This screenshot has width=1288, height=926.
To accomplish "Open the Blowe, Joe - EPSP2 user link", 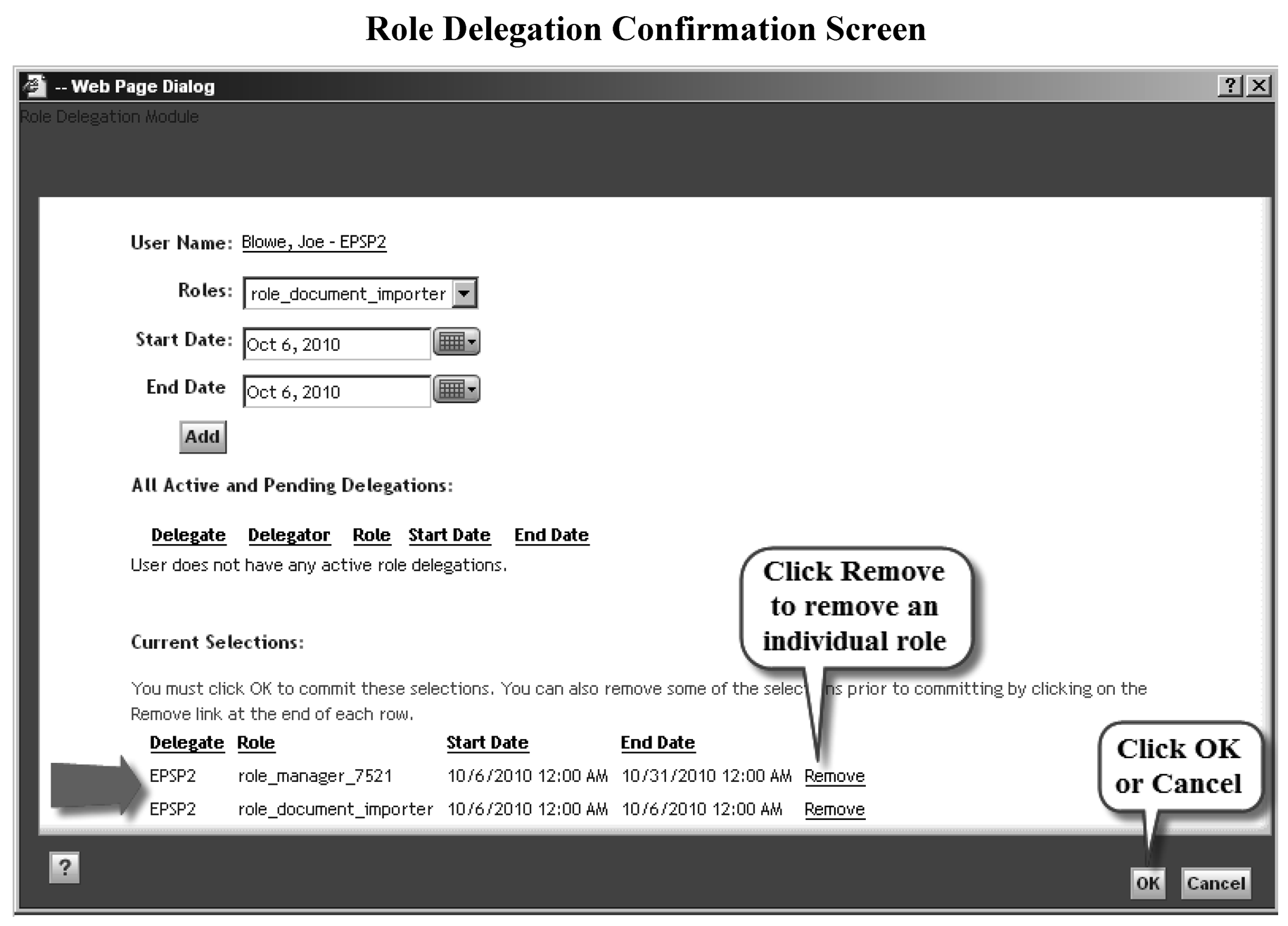I will (x=314, y=242).
